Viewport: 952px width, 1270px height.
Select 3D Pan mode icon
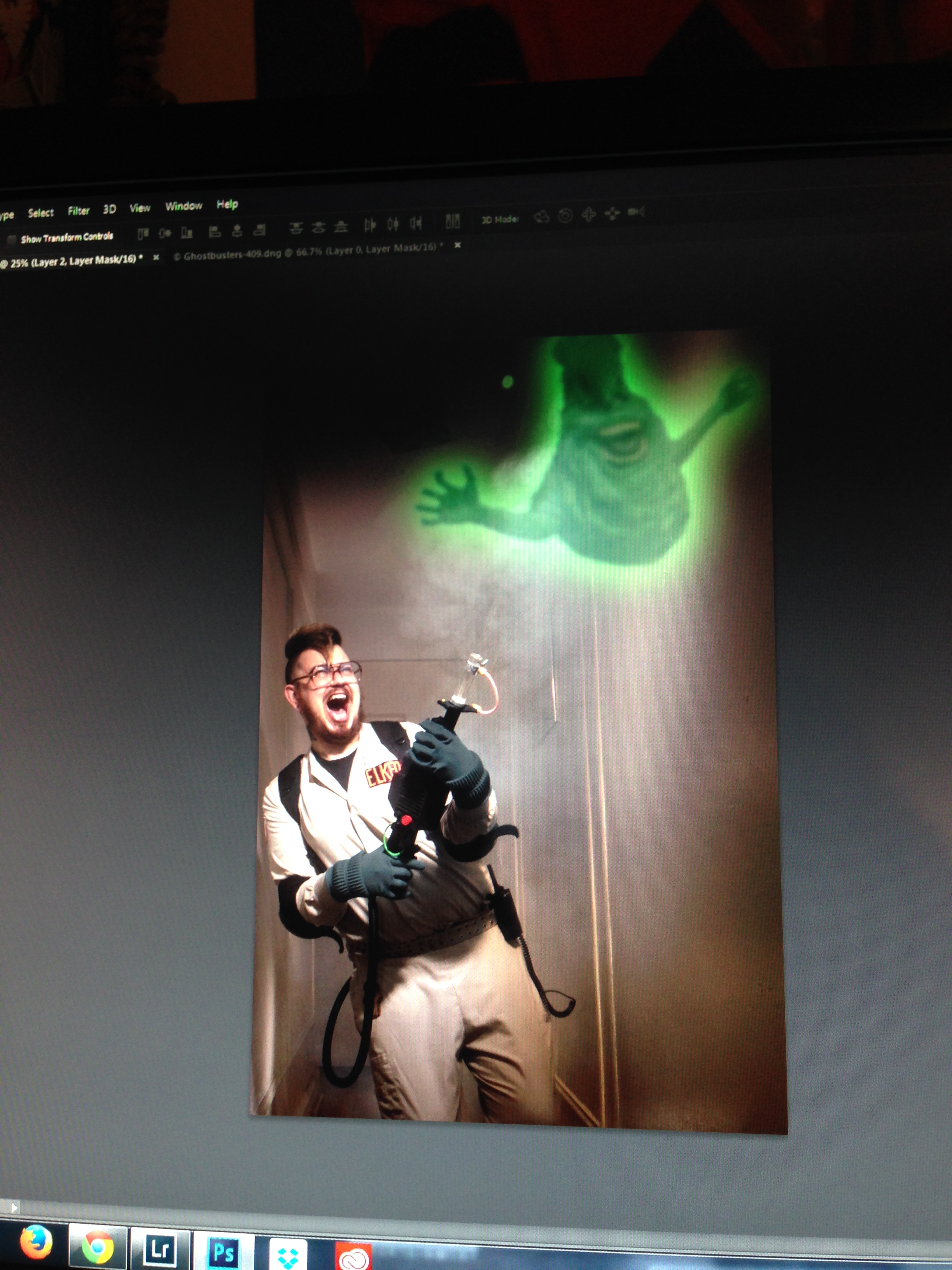[x=589, y=215]
